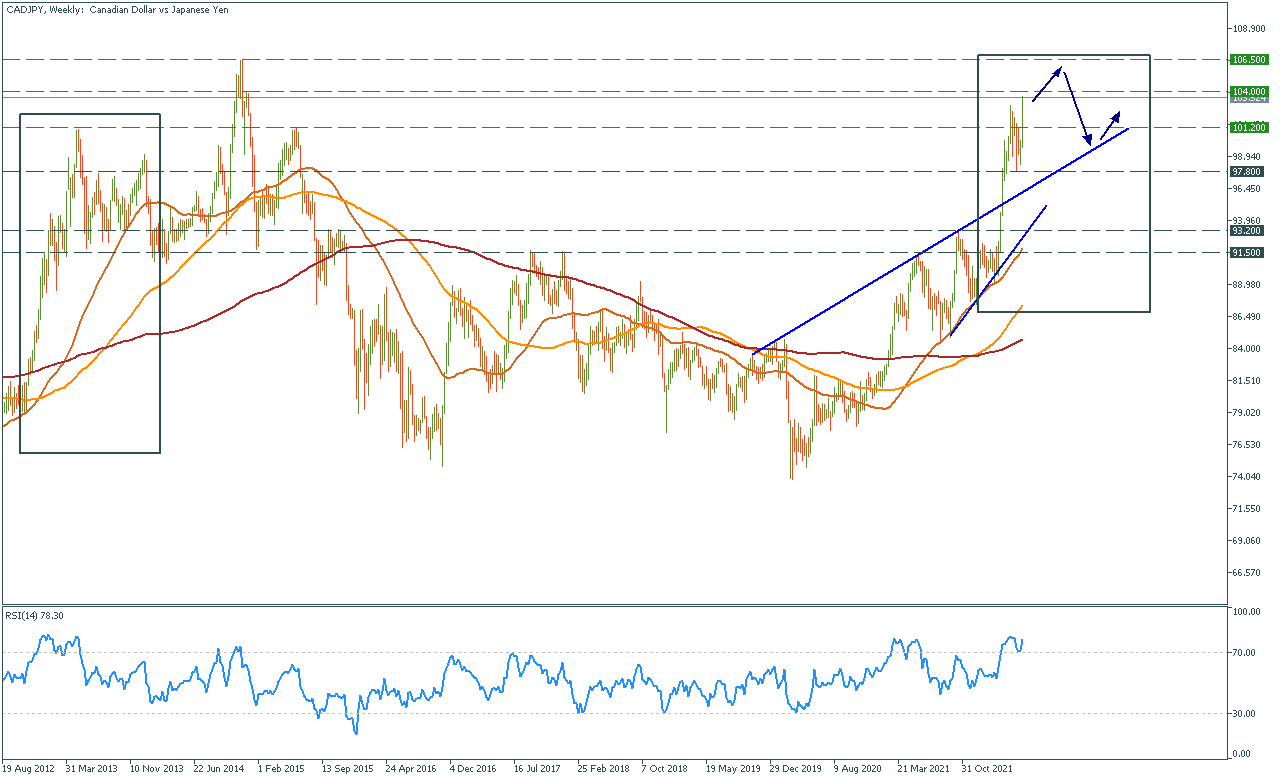Select the dashed upward blue arrow
Viewport: 1280px width, 780px height.
(x=1110, y=125)
